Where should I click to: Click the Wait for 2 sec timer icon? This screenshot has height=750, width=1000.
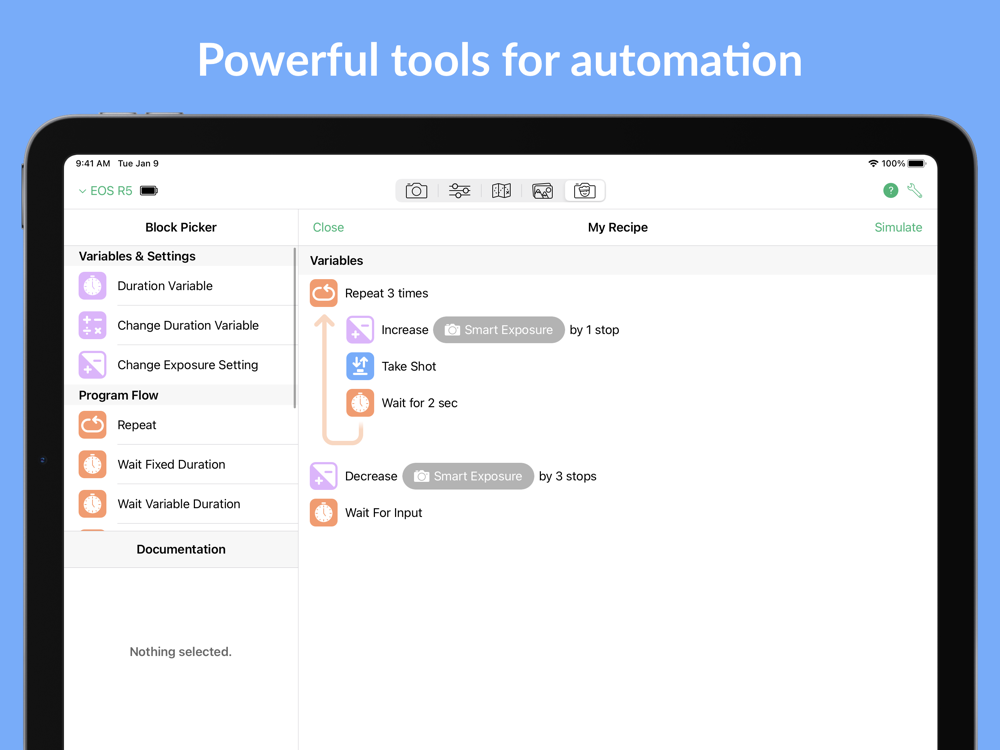[x=360, y=403]
